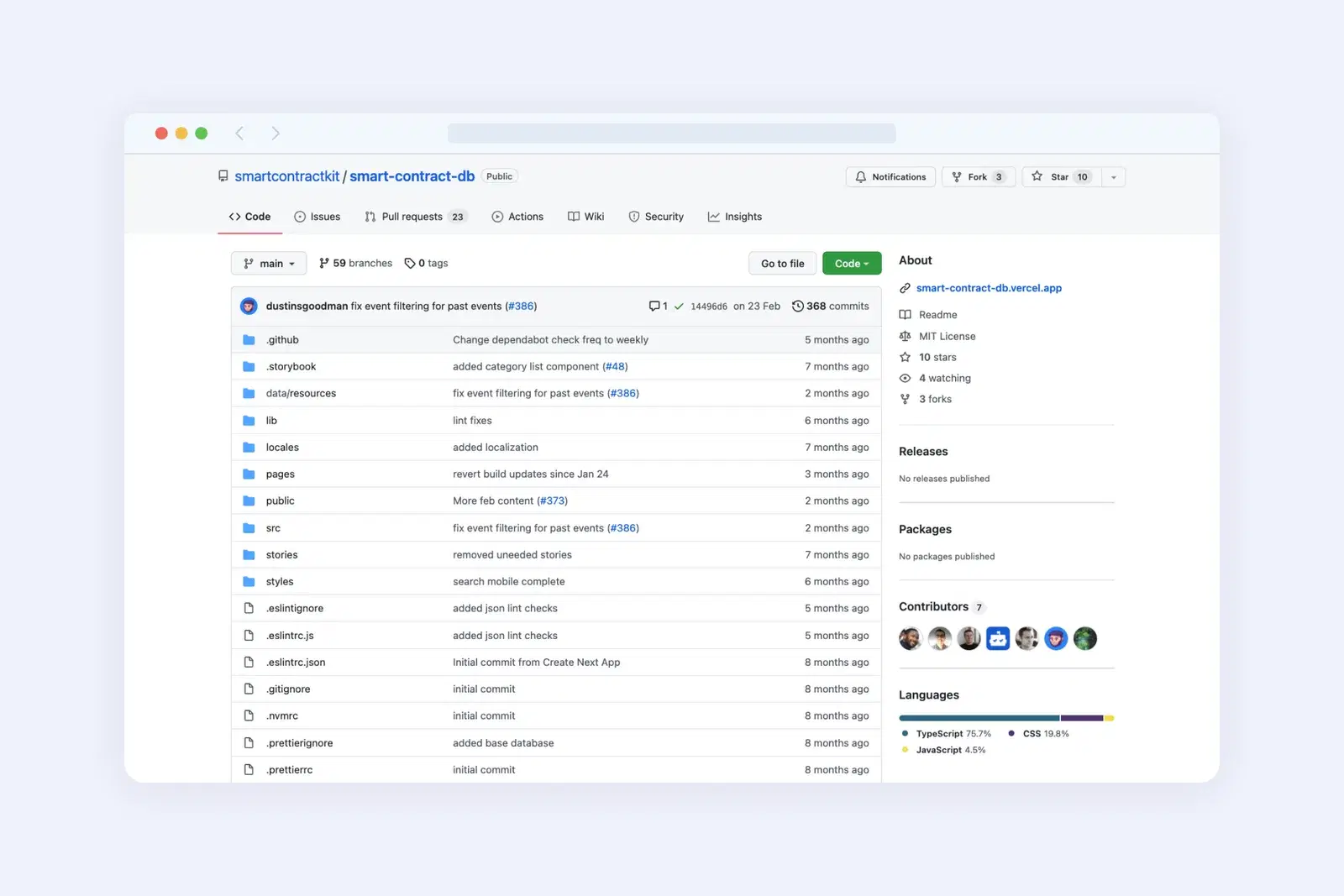
Task: Open PR #373 link in public row
Action: point(552,501)
